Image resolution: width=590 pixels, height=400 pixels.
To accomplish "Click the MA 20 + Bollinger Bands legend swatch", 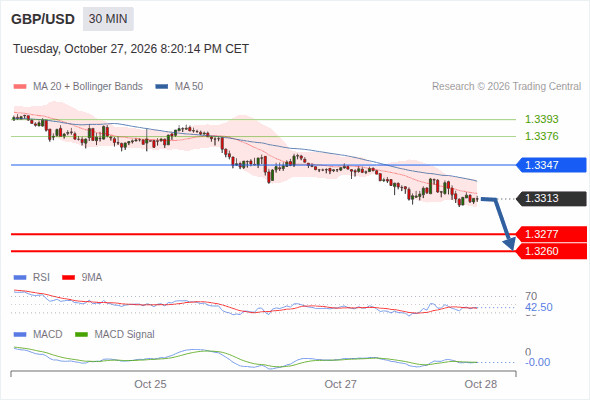I will [x=20, y=87].
